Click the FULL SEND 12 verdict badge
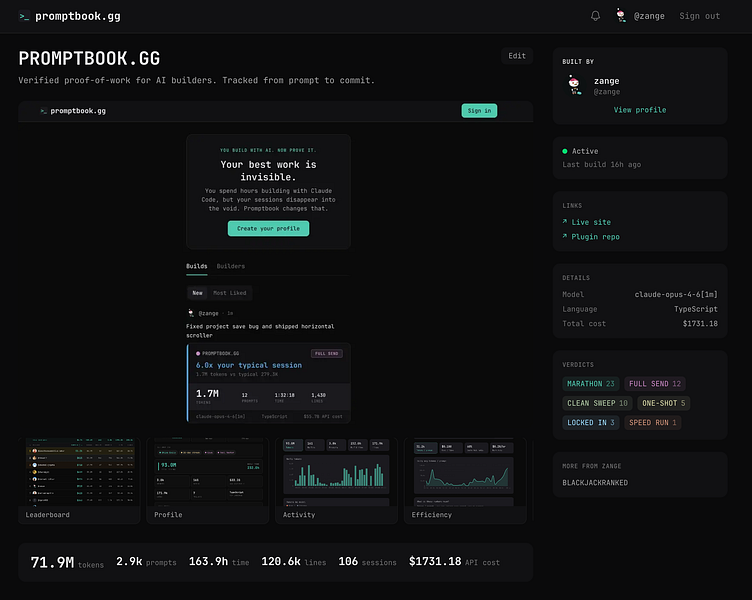 pos(655,384)
